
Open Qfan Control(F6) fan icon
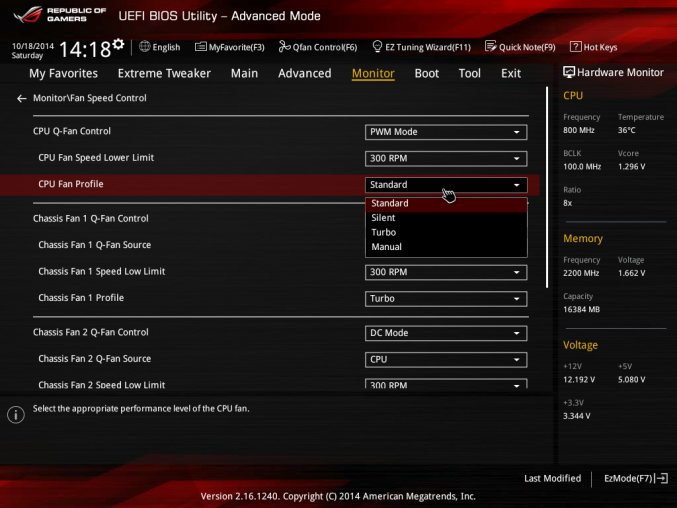pyautogui.click(x=284, y=47)
